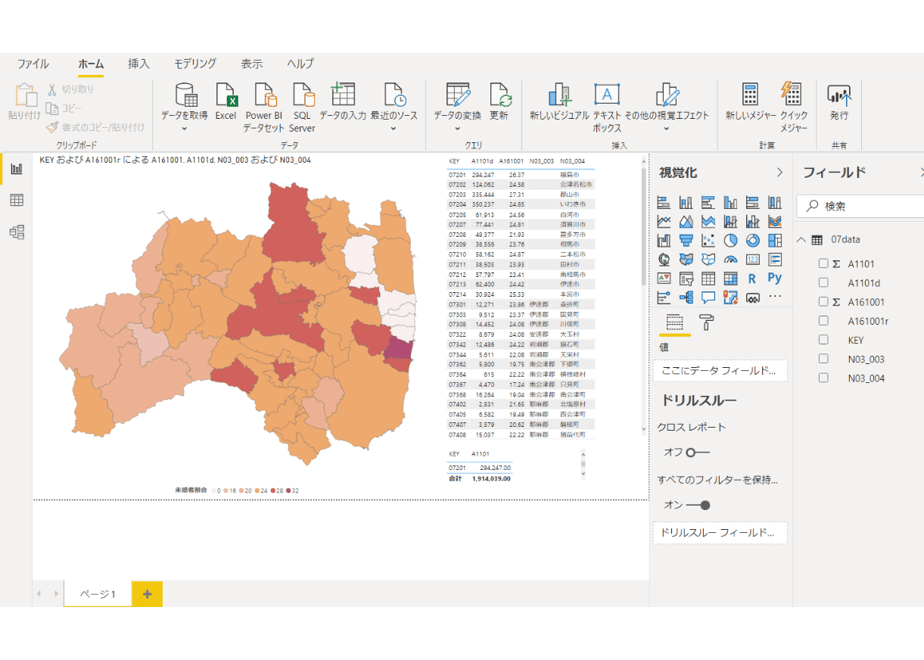This screenshot has height=660, width=924.
Task: Select the scatter chart visual
Action: tap(708, 240)
